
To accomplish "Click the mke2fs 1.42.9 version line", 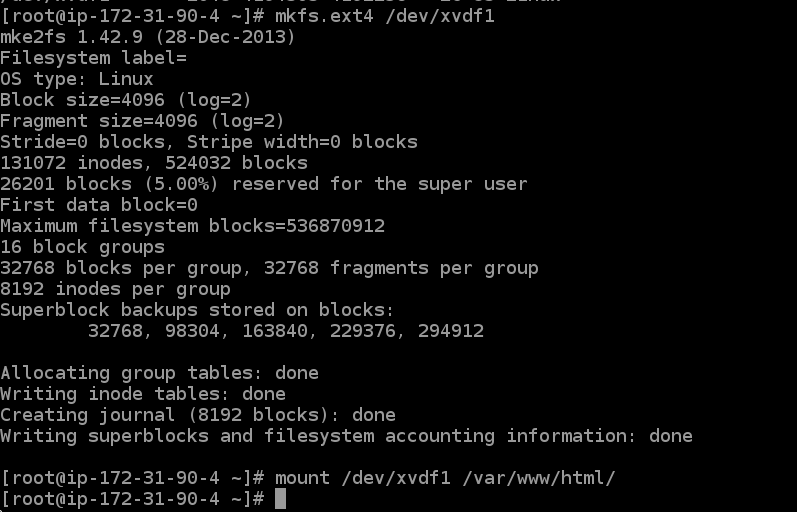I will [x=147, y=37].
